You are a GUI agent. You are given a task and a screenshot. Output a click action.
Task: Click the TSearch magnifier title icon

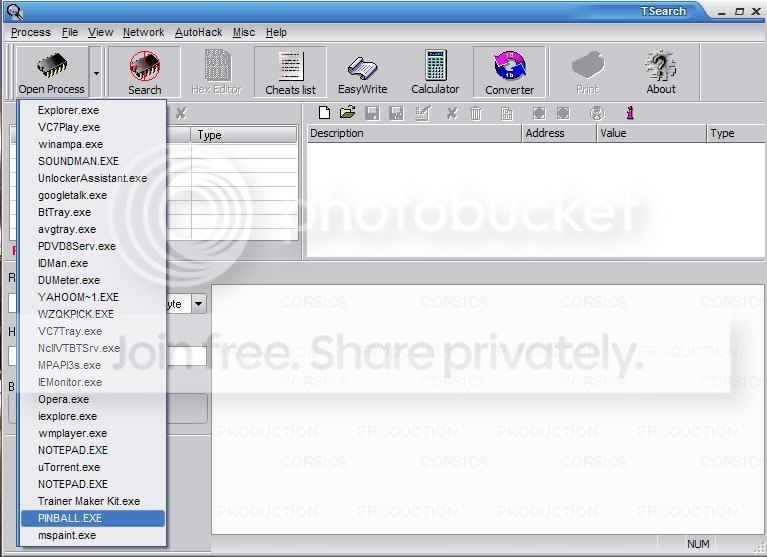(x=15, y=11)
